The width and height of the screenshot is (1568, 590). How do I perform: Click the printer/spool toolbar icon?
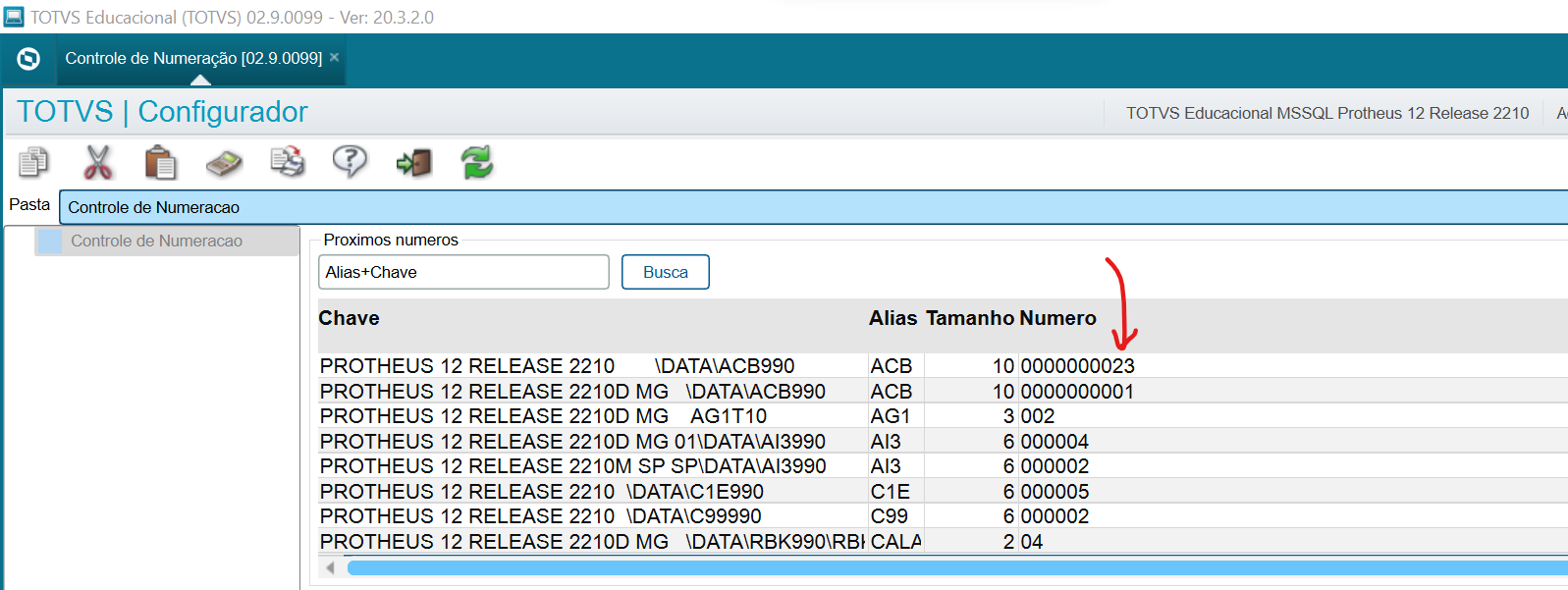click(x=288, y=162)
